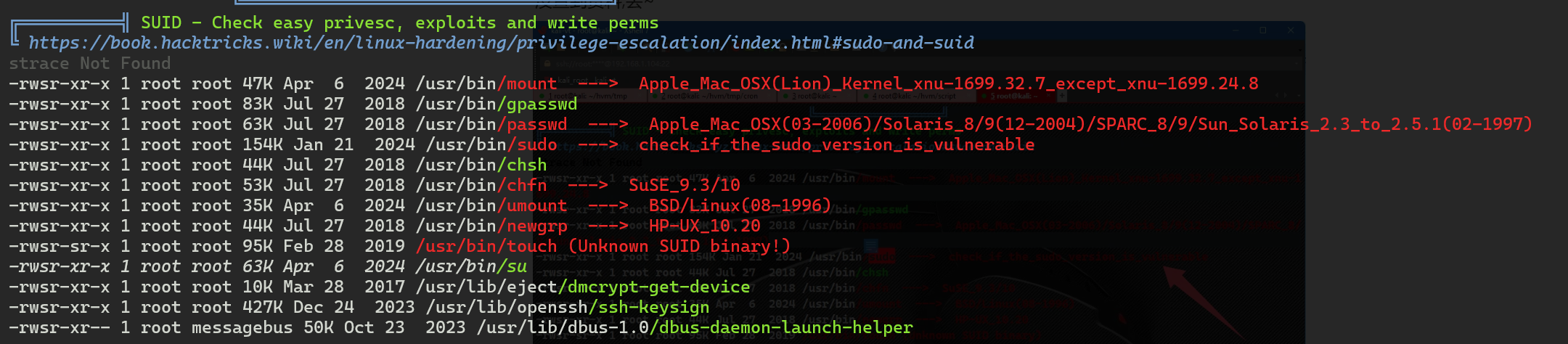The height and width of the screenshot is (344, 1568).
Task: Click the ssh://root address bar field
Action: 922,64
